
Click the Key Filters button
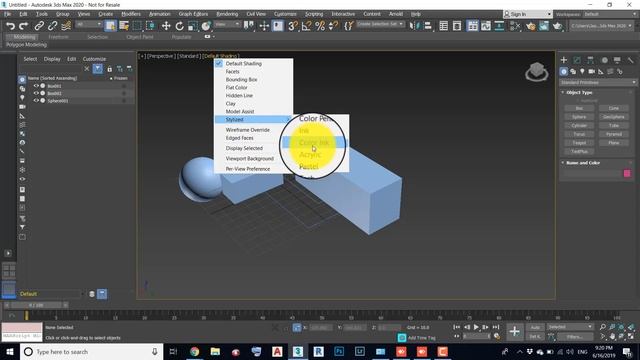pos(575,337)
